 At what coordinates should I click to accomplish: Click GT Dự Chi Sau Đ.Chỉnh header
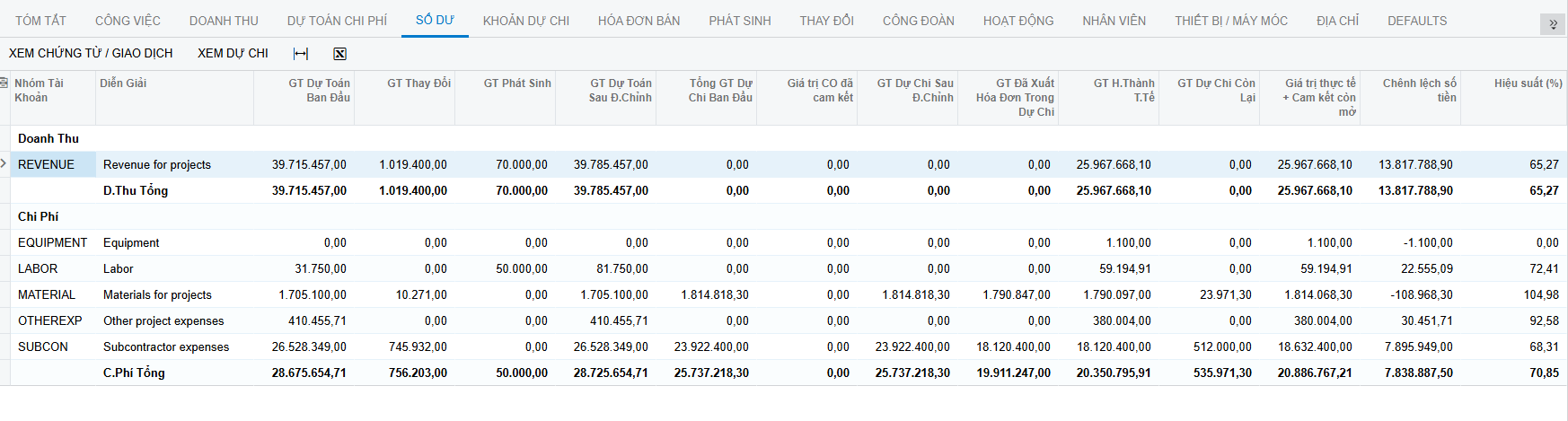click(x=907, y=97)
